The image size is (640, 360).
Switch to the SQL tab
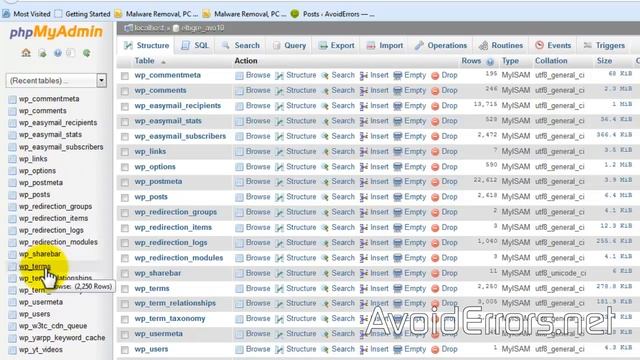(x=195, y=46)
